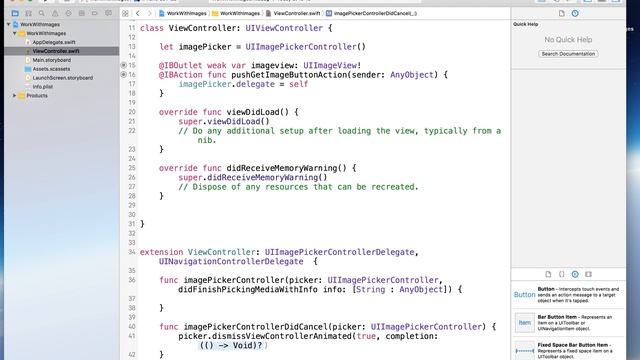The image size is (640, 360).
Task: Open the Issue navigator warning icon
Action: pyautogui.click(x=55, y=13)
